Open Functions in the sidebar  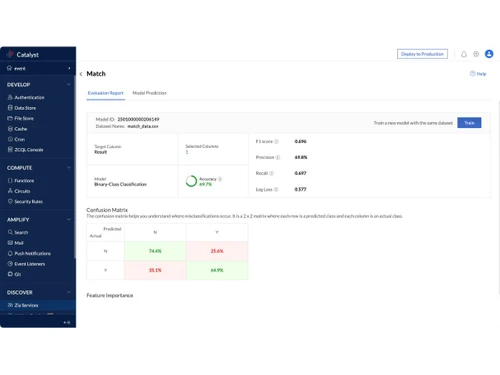(21, 181)
